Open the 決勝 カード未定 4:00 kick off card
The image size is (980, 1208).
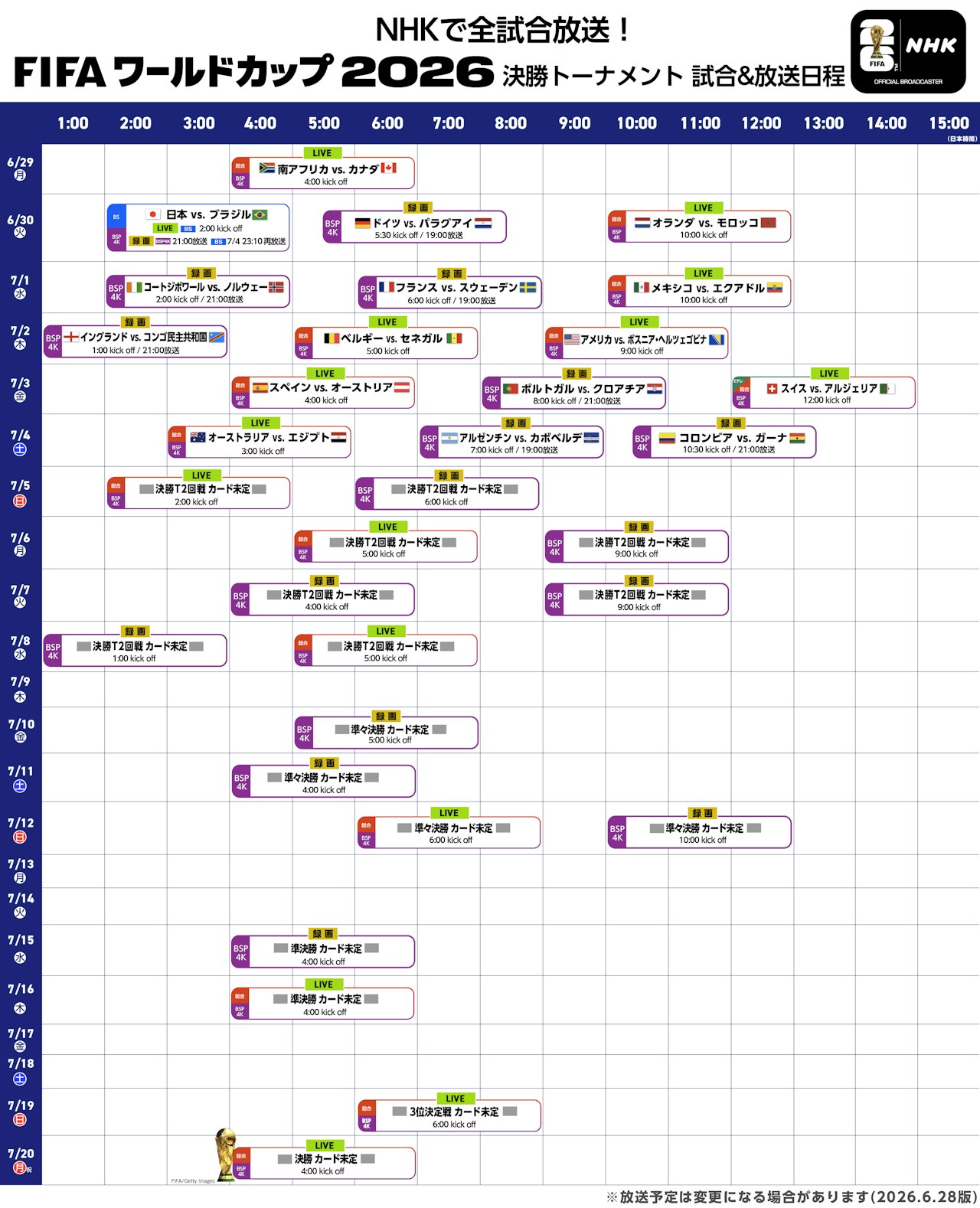(324, 1164)
